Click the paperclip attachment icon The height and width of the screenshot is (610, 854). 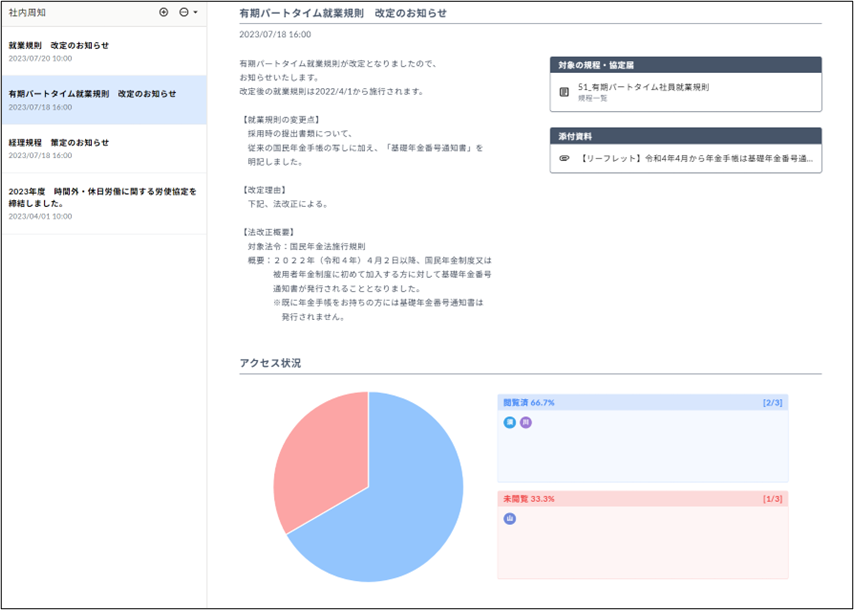[x=564, y=158]
